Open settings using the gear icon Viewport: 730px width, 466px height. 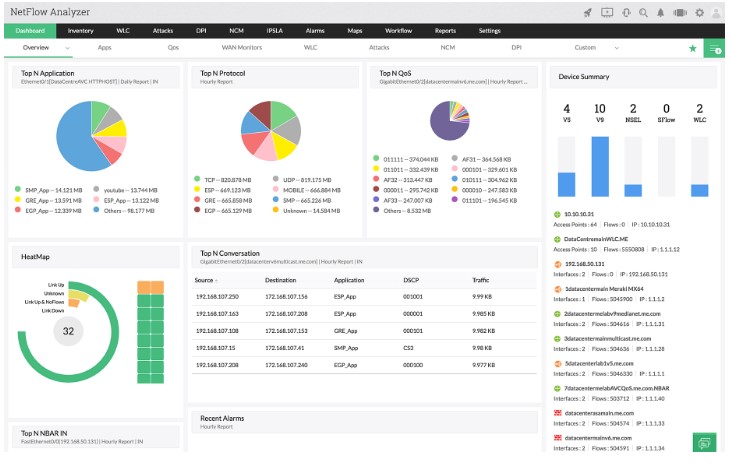(x=699, y=12)
